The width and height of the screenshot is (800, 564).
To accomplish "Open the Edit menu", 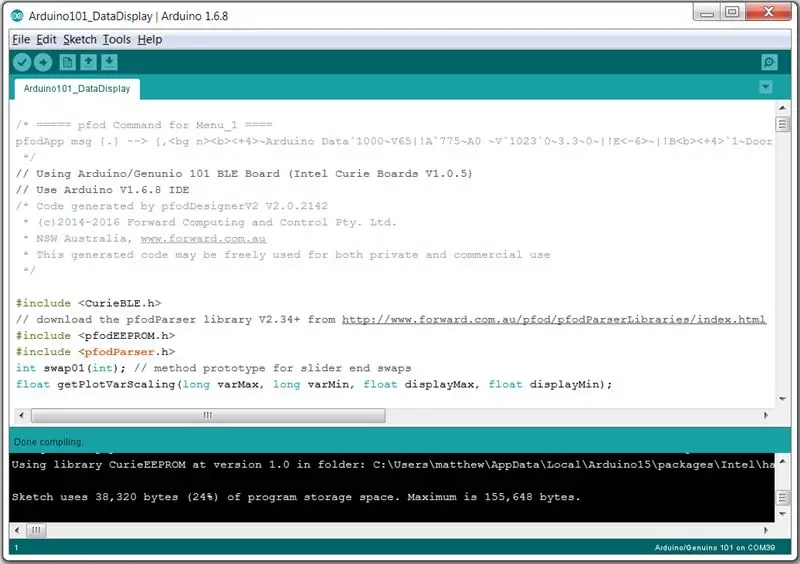I will click(46, 39).
